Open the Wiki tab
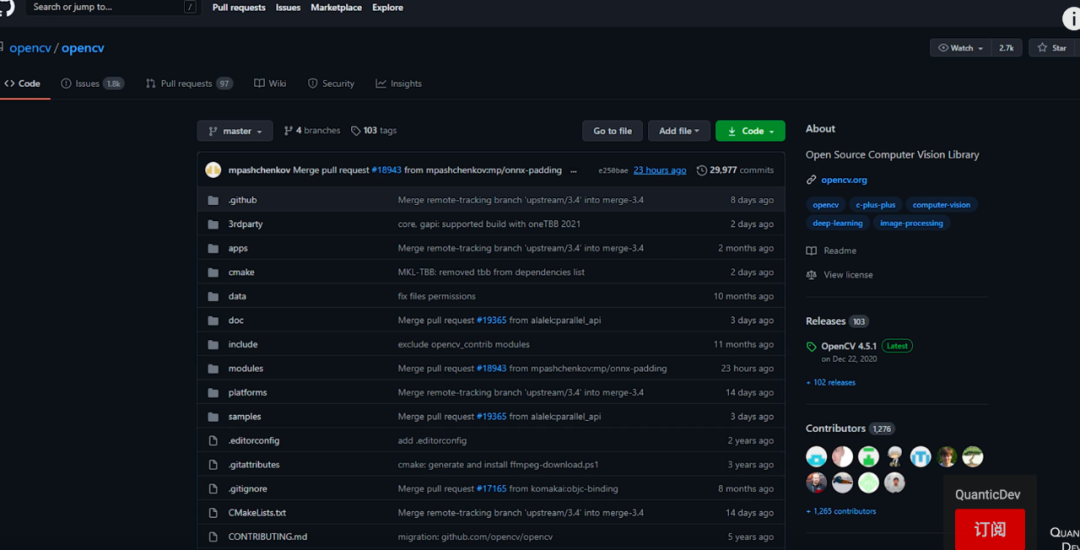This screenshot has height=550, width=1080. 270,83
